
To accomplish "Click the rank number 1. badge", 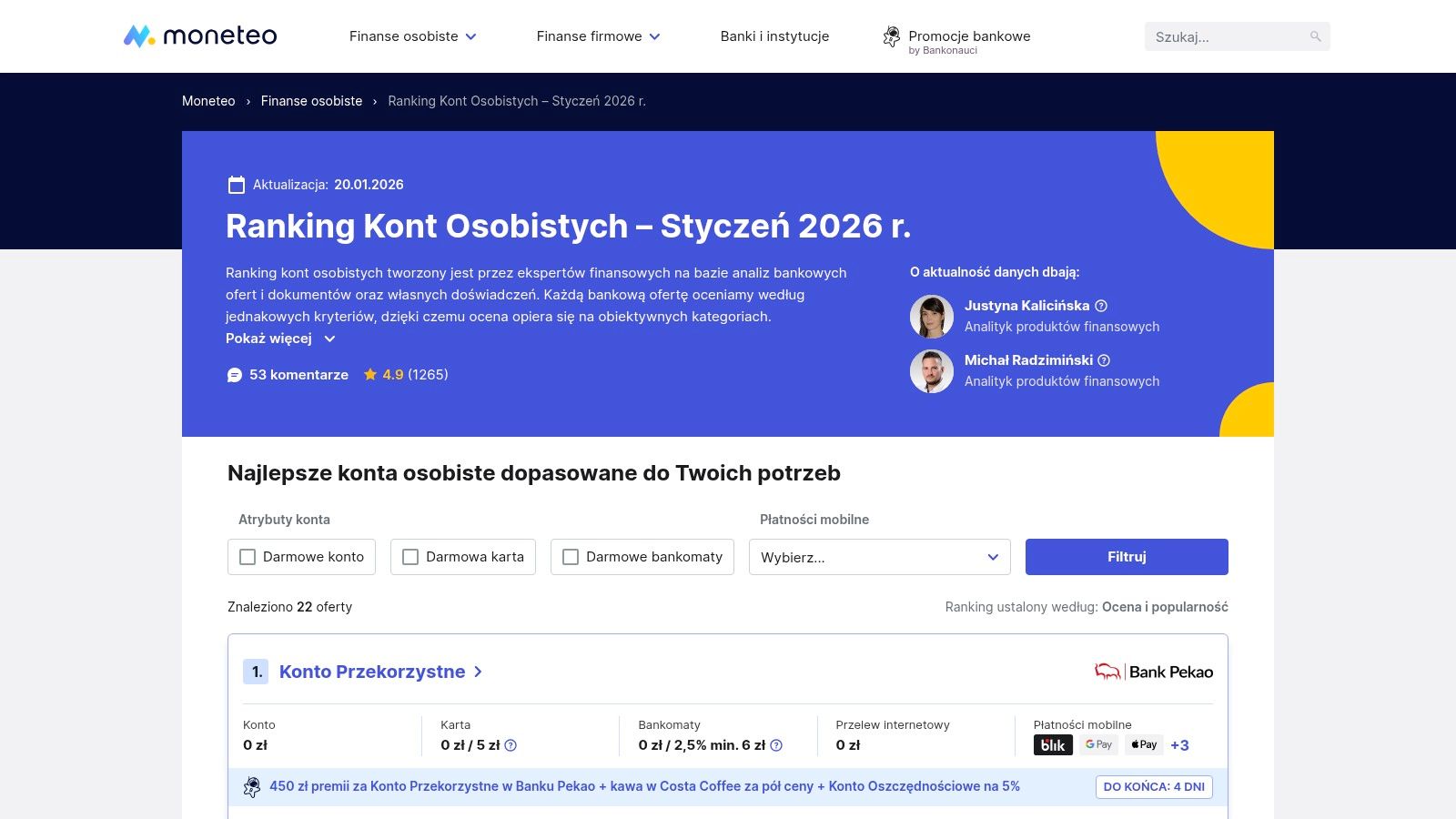I will click(256, 672).
